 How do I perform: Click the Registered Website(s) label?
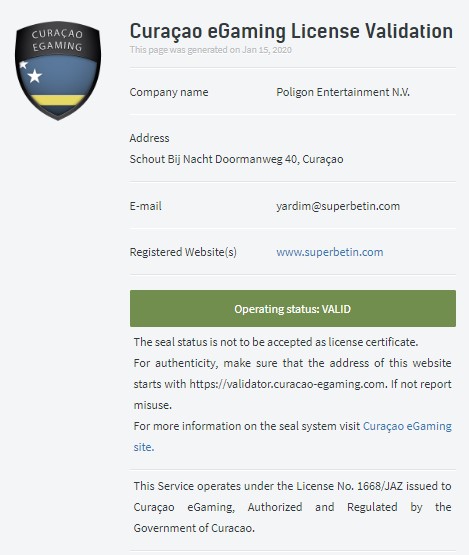click(183, 252)
